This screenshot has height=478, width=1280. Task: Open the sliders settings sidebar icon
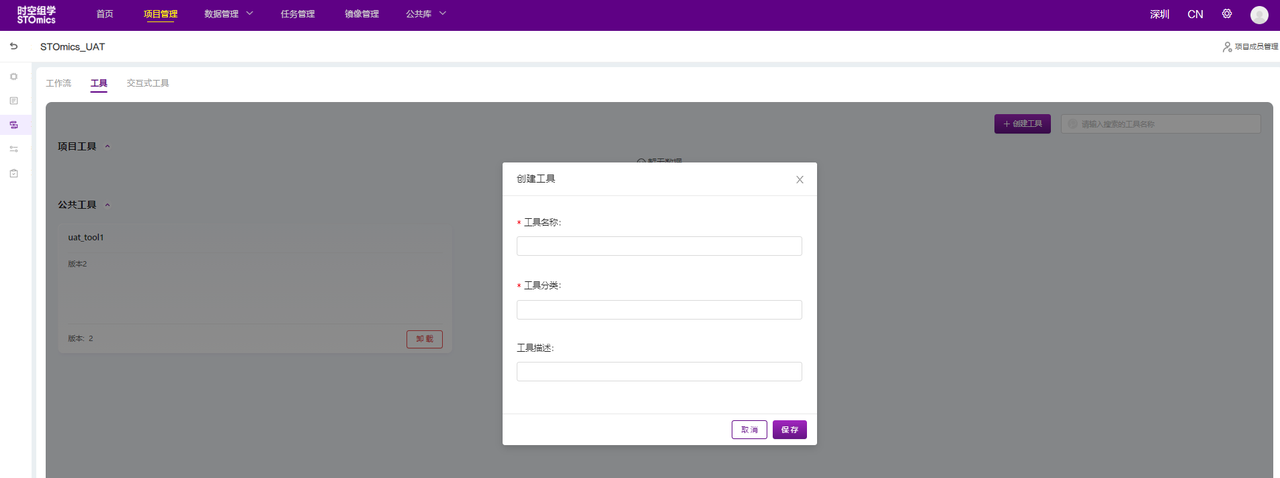click(14, 149)
